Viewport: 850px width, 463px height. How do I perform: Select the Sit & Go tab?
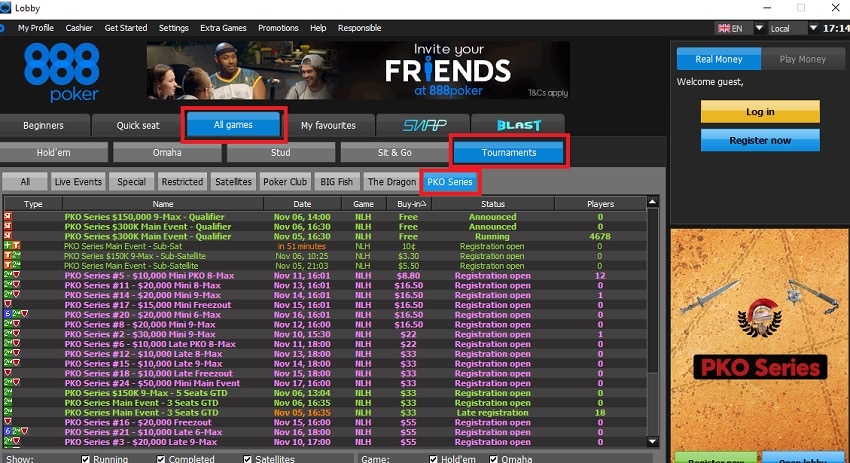(395, 152)
